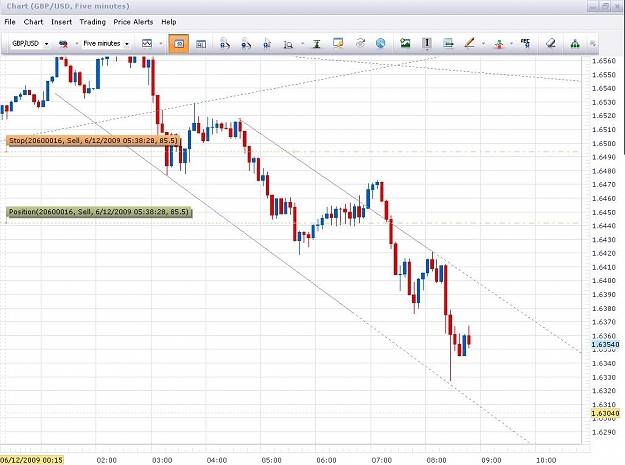This screenshot has width=625, height=465.
Task: Toggle the split chart view button
Action: coord(201,44)
